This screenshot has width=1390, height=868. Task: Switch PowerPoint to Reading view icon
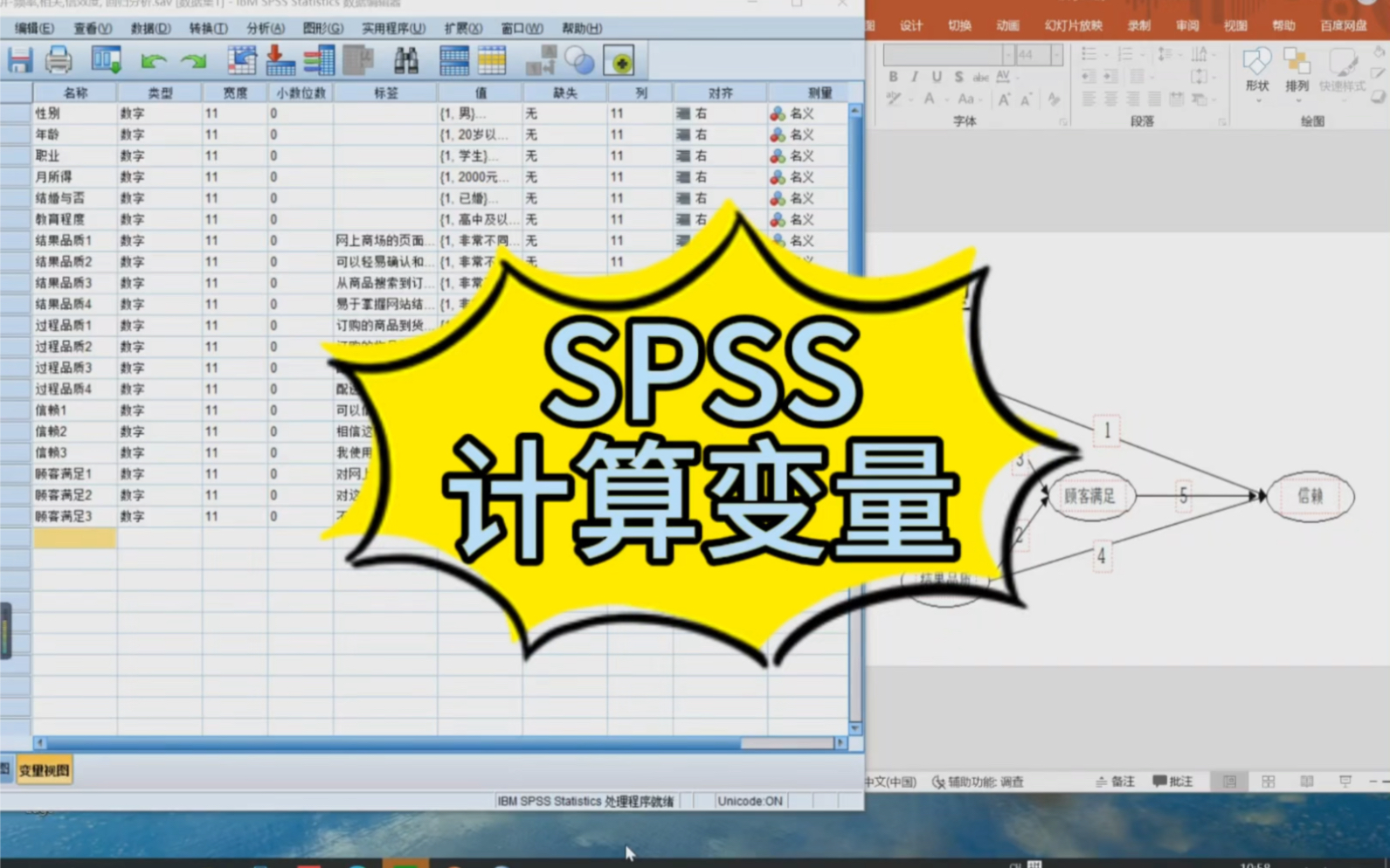pos(1306,782)
